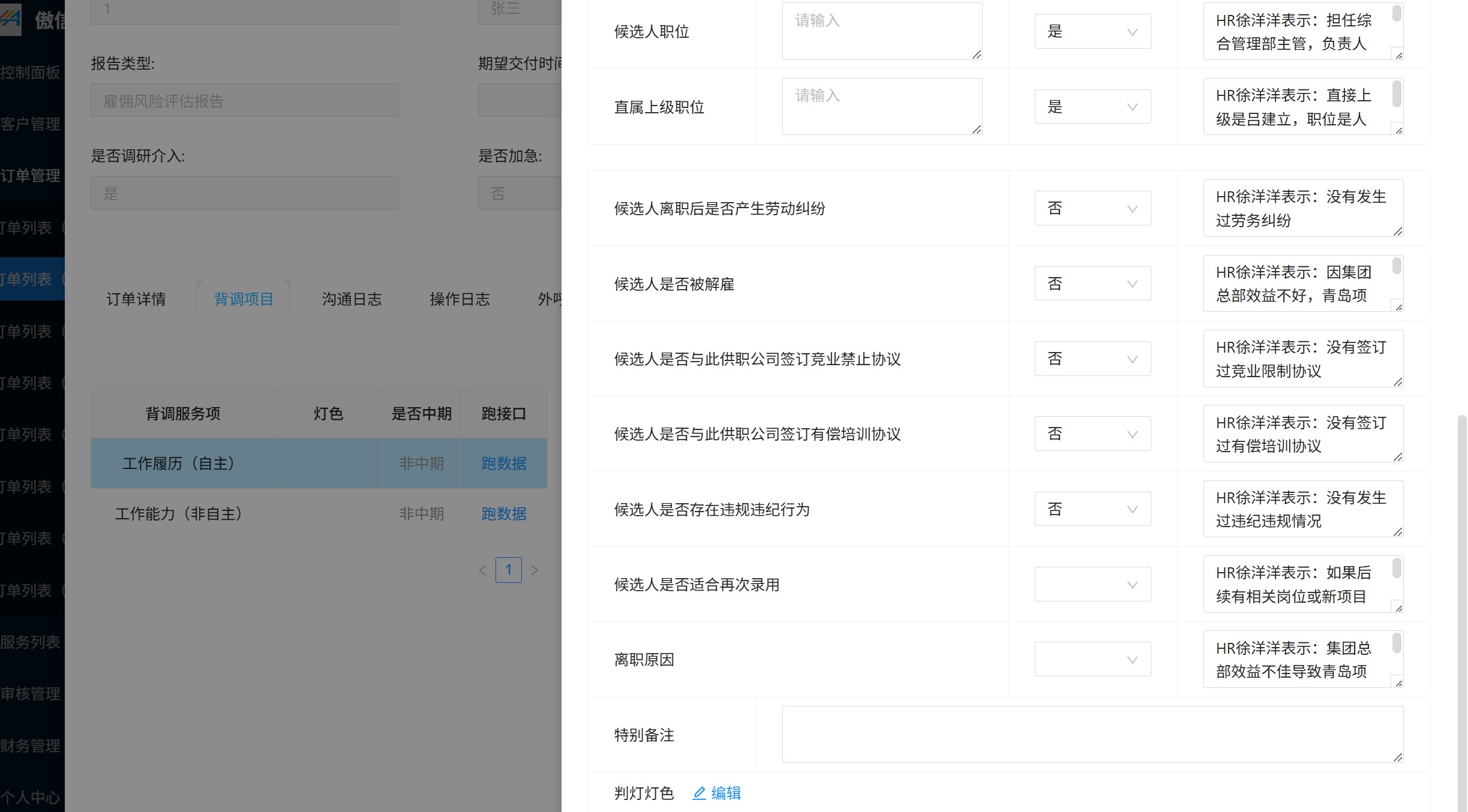Screen dimensions: 1468x812
Task: Click the 期望交付时间 field
Action: point(520,100)
